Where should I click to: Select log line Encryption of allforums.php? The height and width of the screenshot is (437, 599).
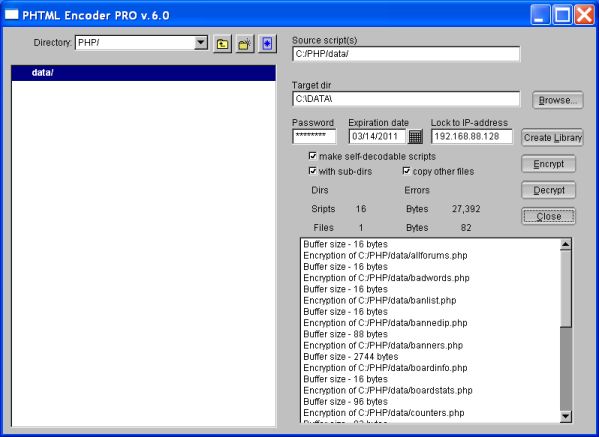tap(385, 256)
